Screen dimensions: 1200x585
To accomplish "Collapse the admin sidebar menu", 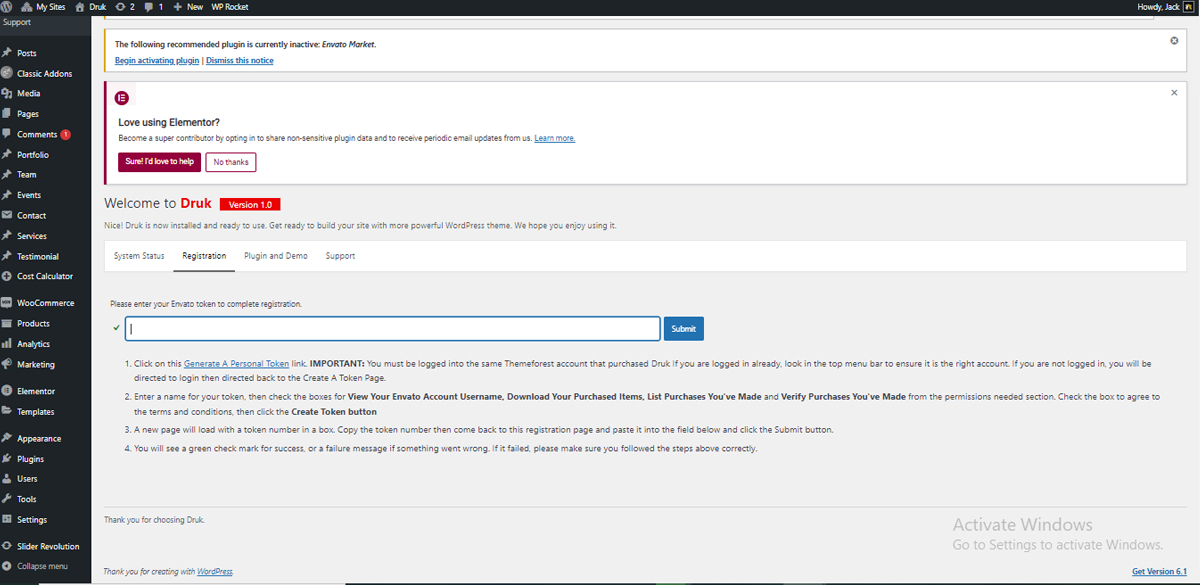I will 42,566.
